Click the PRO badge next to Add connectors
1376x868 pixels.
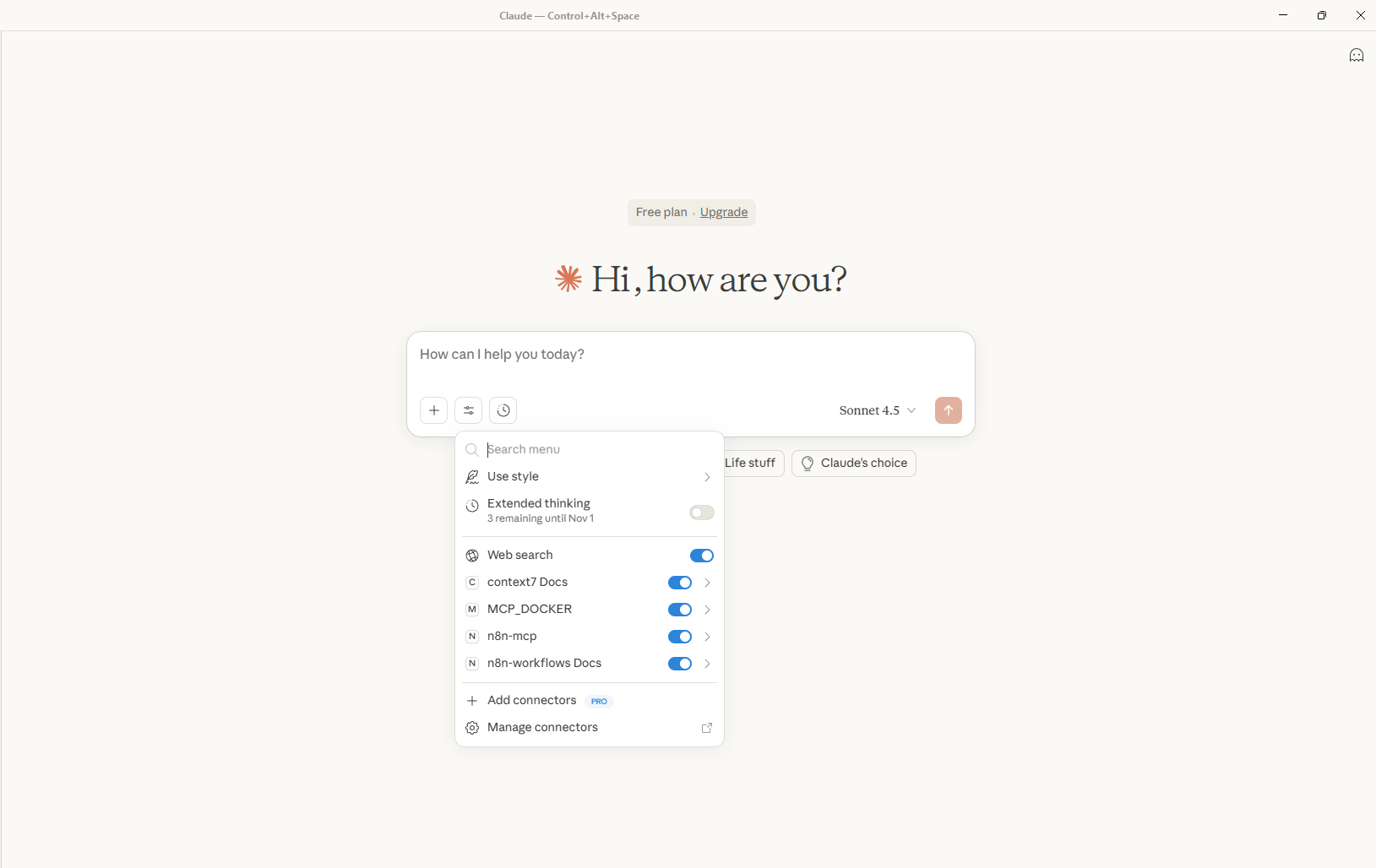point(599,702)
